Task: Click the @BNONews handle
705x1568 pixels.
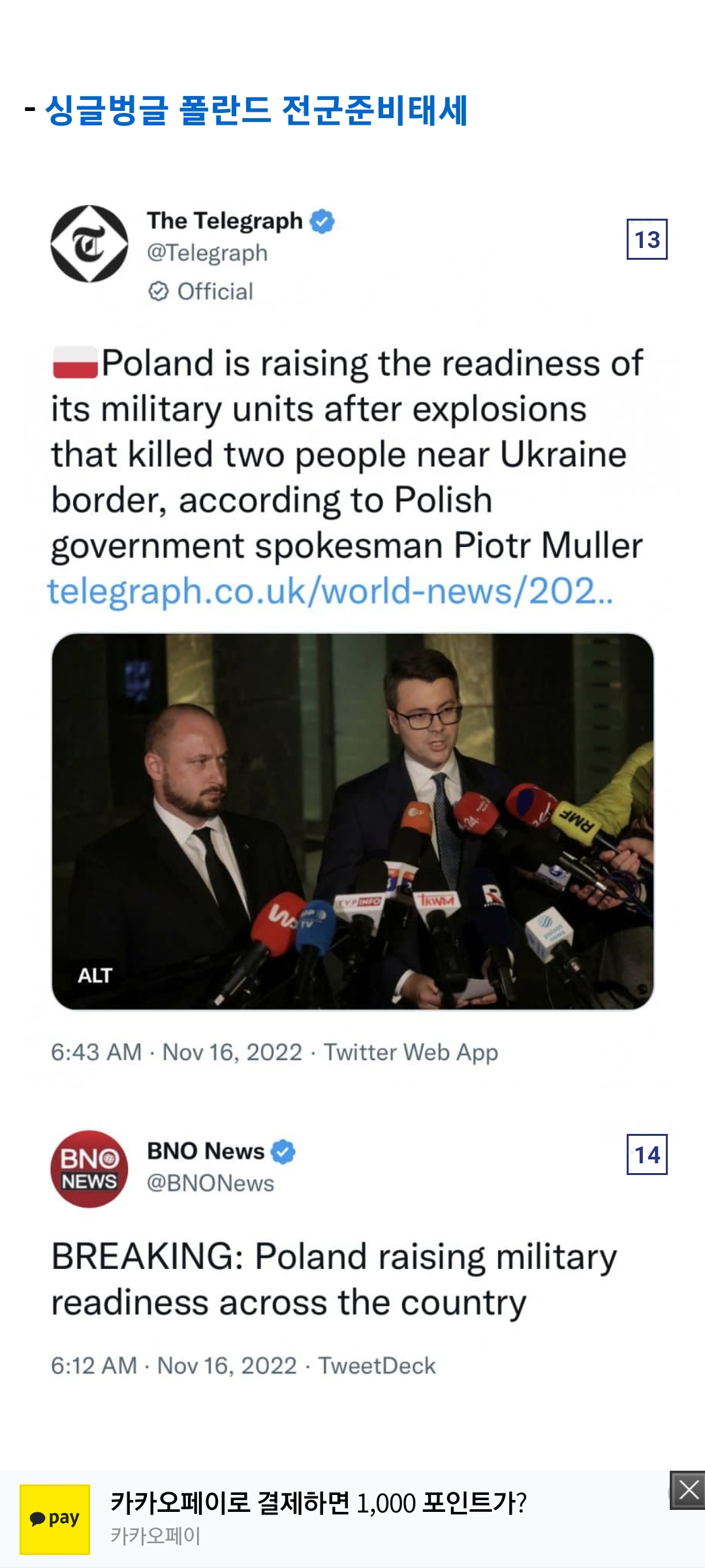Action: pos(210,1183)
